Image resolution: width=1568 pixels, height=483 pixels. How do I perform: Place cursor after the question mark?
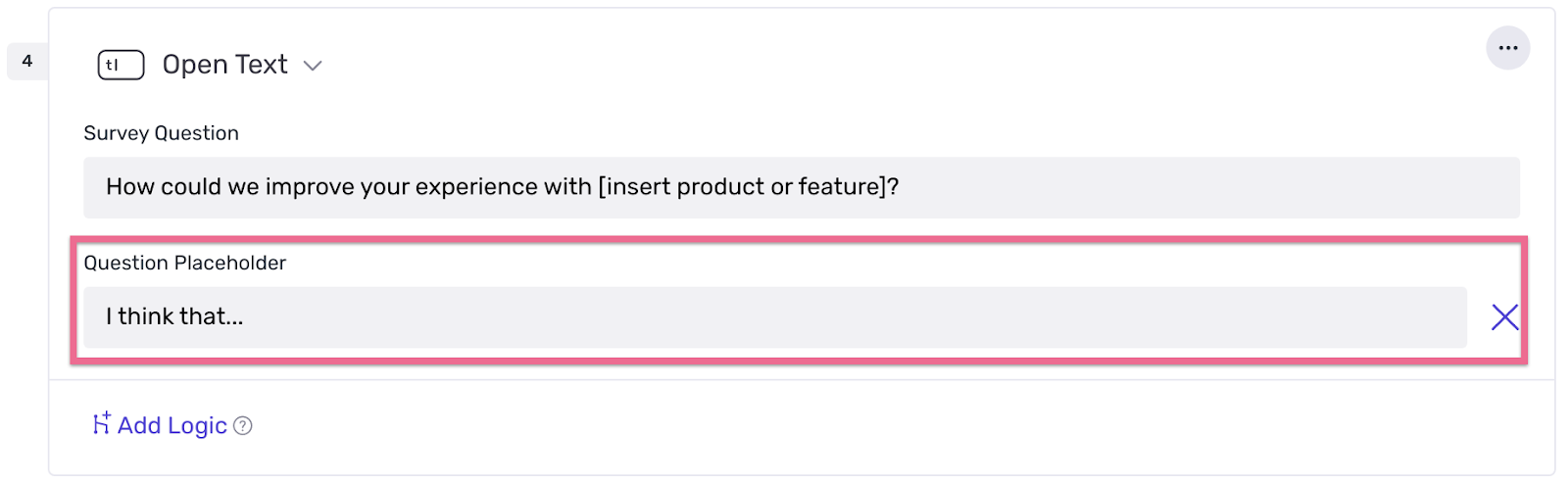tap(900, 187)
